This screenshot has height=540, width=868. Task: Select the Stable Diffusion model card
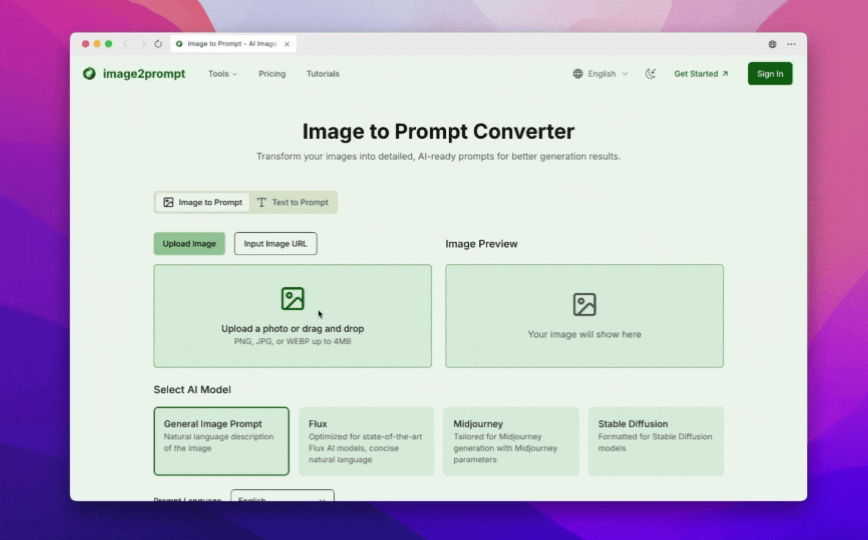[x=656, y=441]
